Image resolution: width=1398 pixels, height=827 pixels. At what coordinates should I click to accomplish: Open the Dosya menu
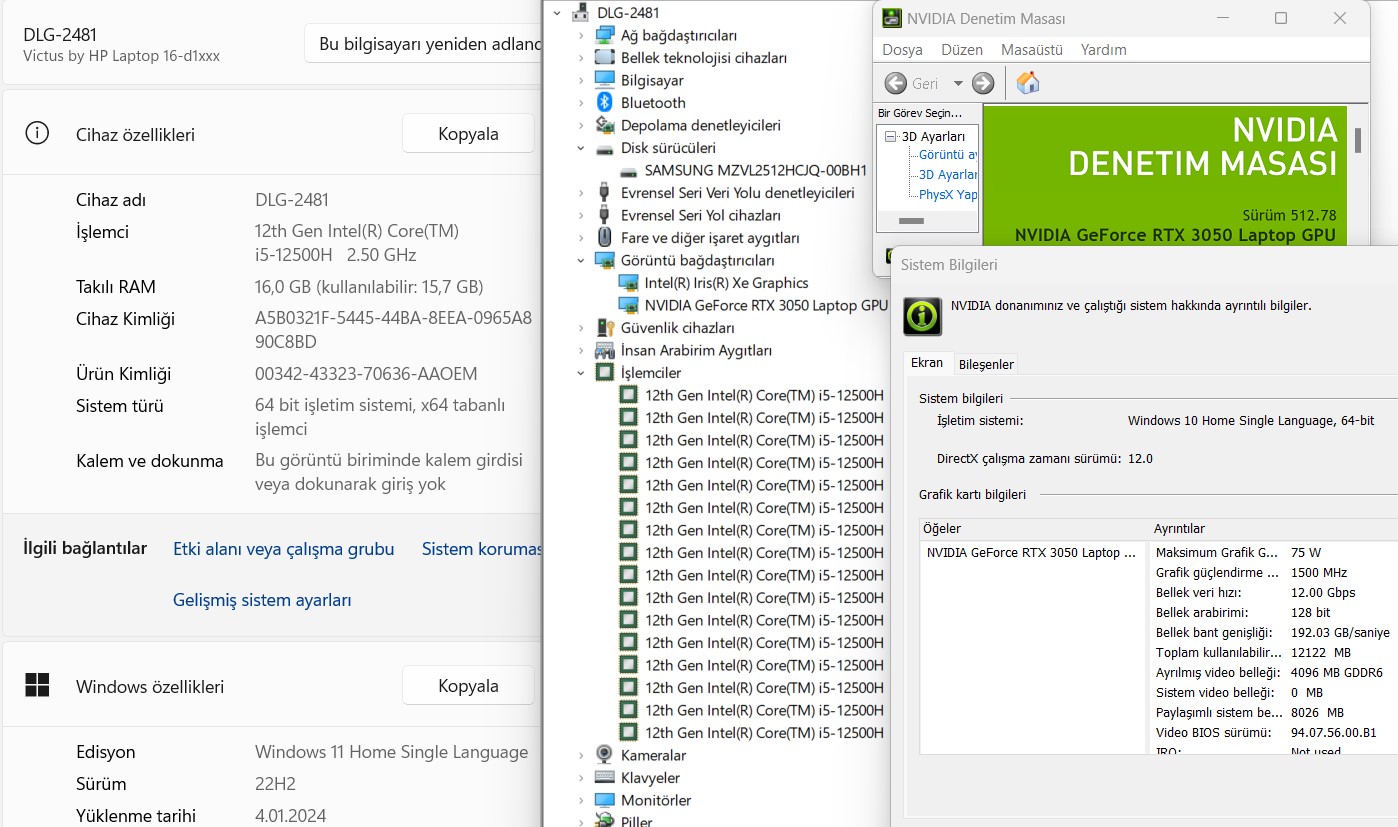click(x=902, y=49)
